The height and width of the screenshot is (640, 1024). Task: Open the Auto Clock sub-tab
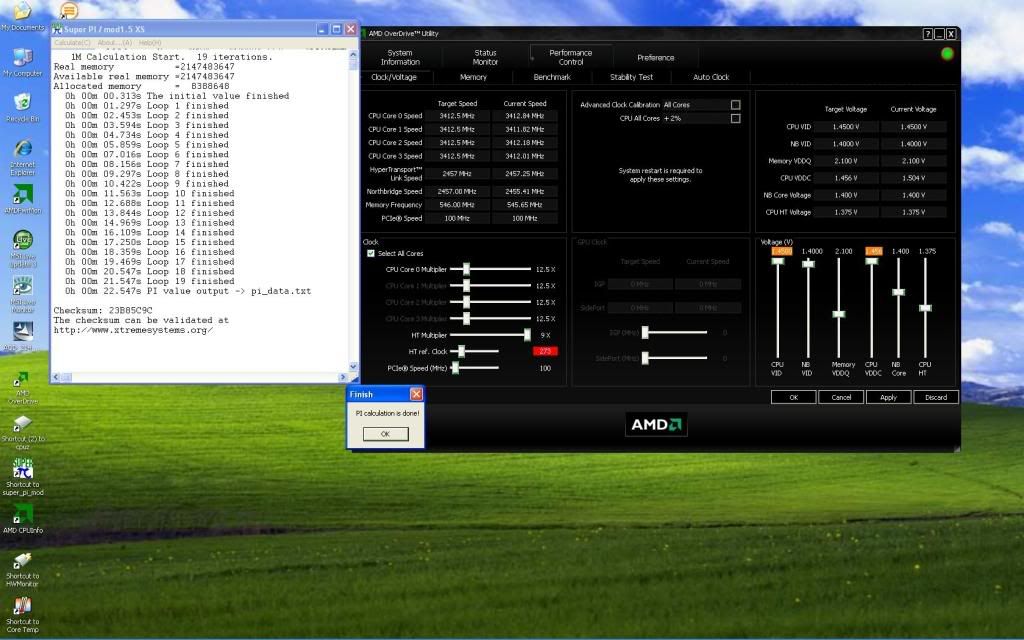711,77
